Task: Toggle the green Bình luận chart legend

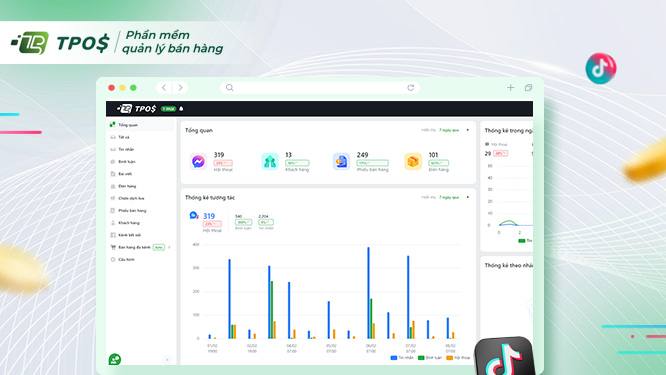Action: tap(430, 358)
